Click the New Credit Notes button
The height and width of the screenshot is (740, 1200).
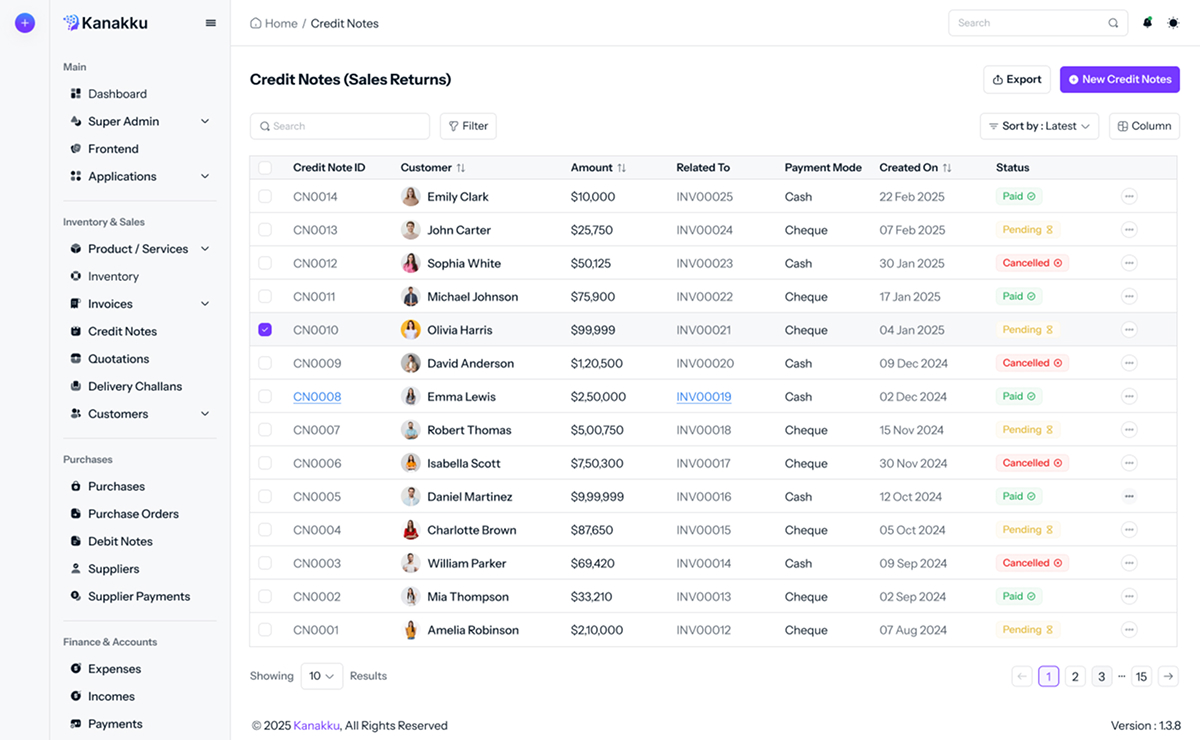[x=1119, y=79]
